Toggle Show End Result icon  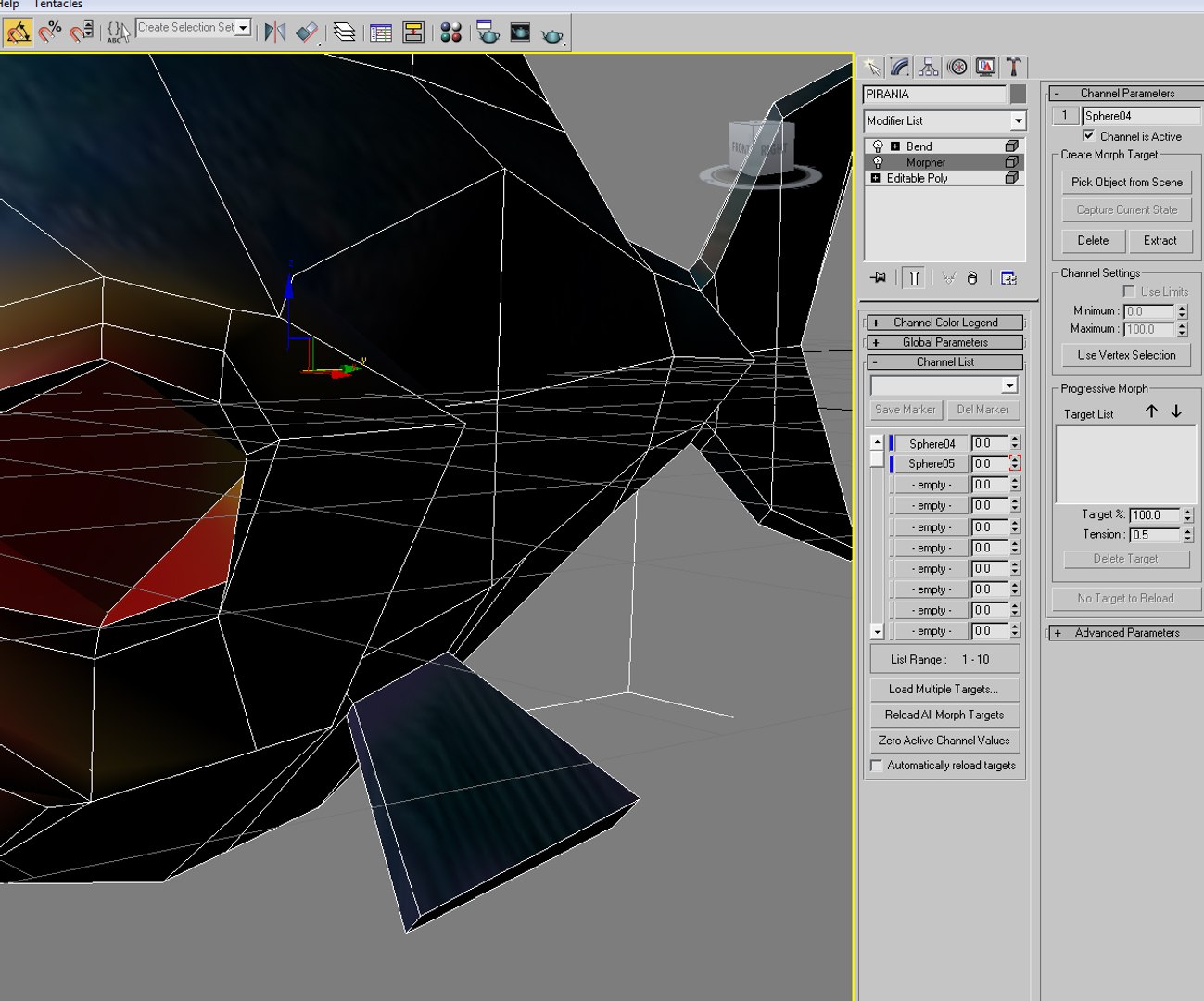[x=914, y=278]
